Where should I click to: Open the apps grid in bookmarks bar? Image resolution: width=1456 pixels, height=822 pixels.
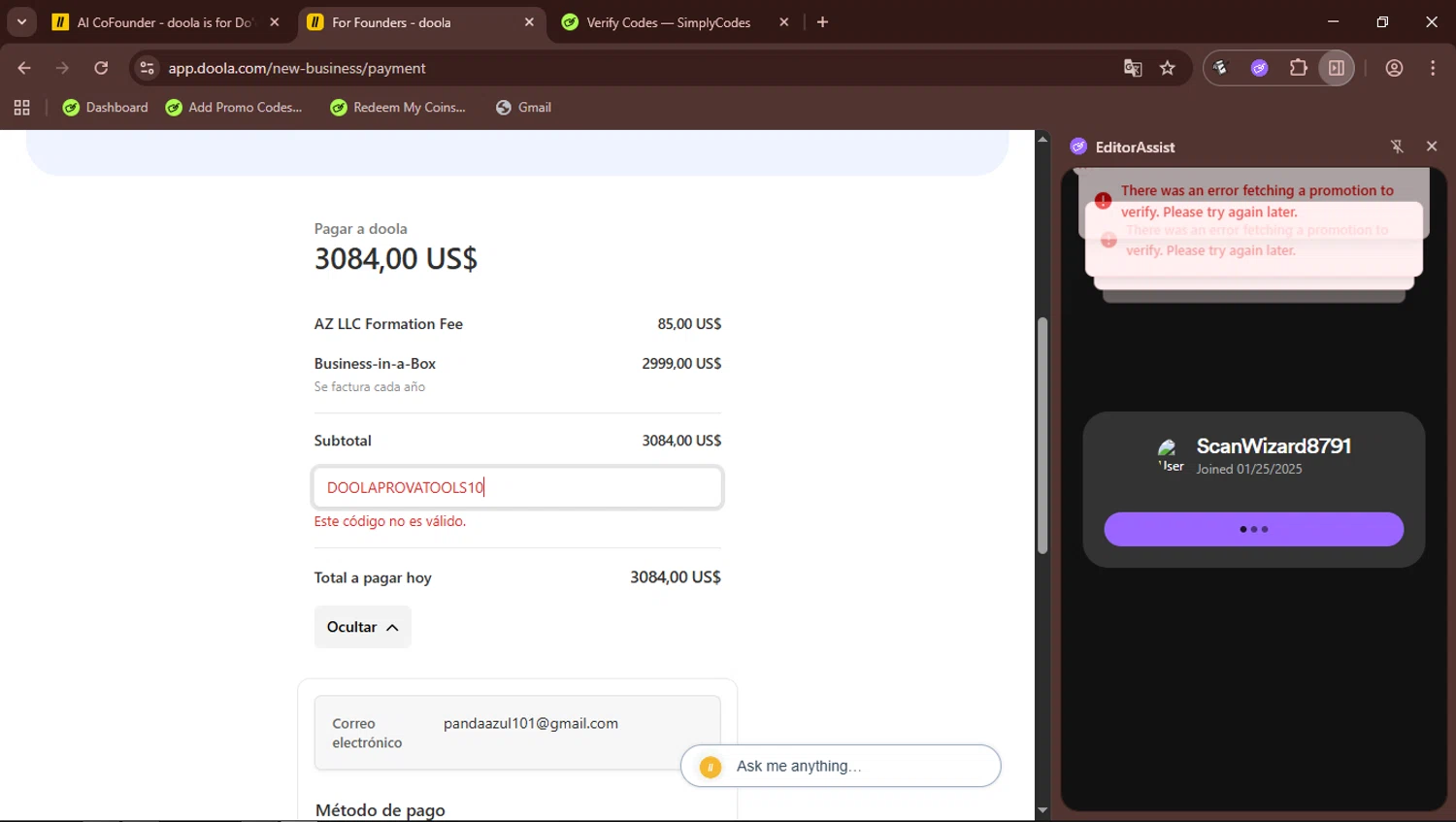(21, 108)
